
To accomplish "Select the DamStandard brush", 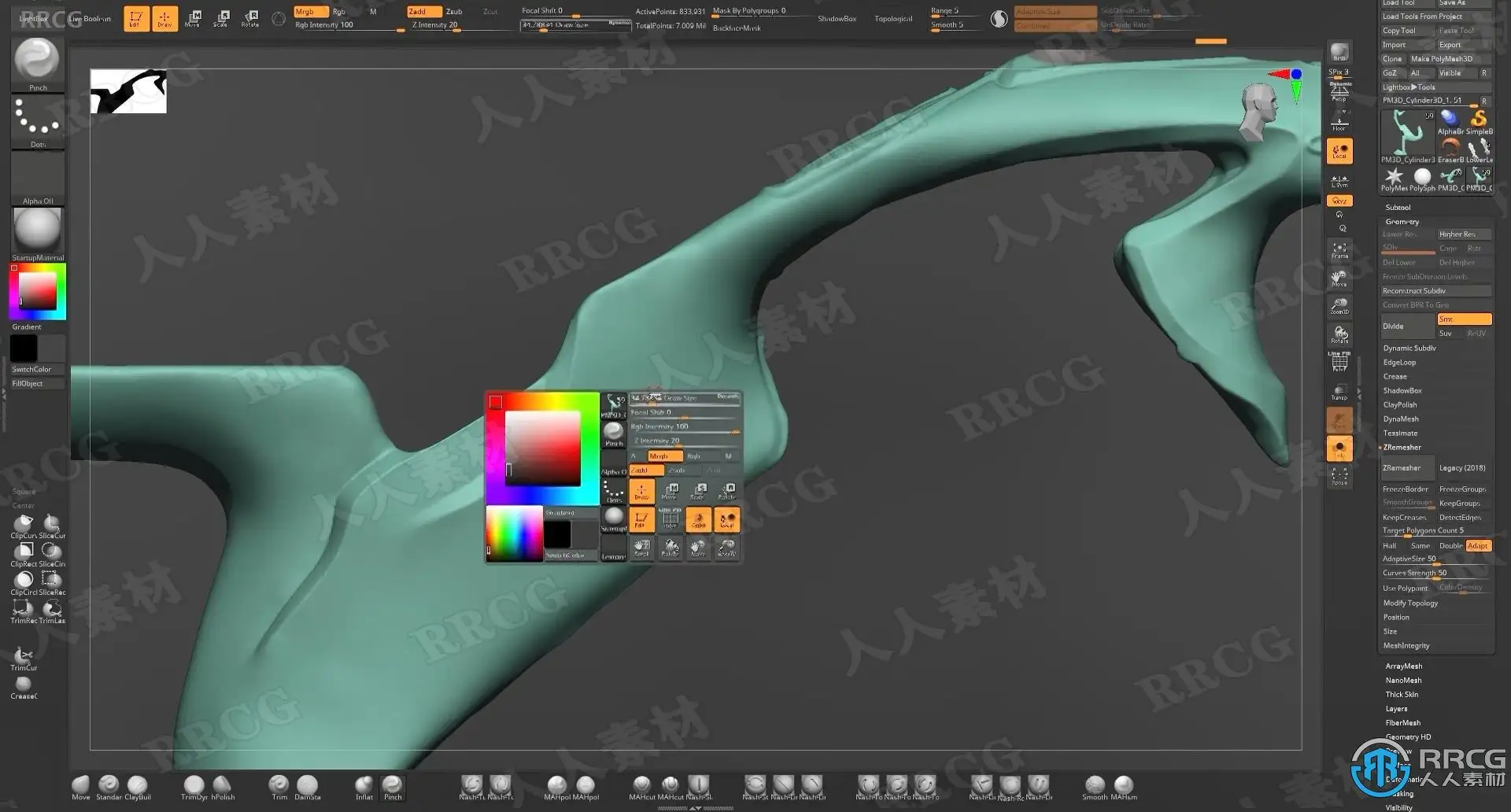I will pos(307,787).
